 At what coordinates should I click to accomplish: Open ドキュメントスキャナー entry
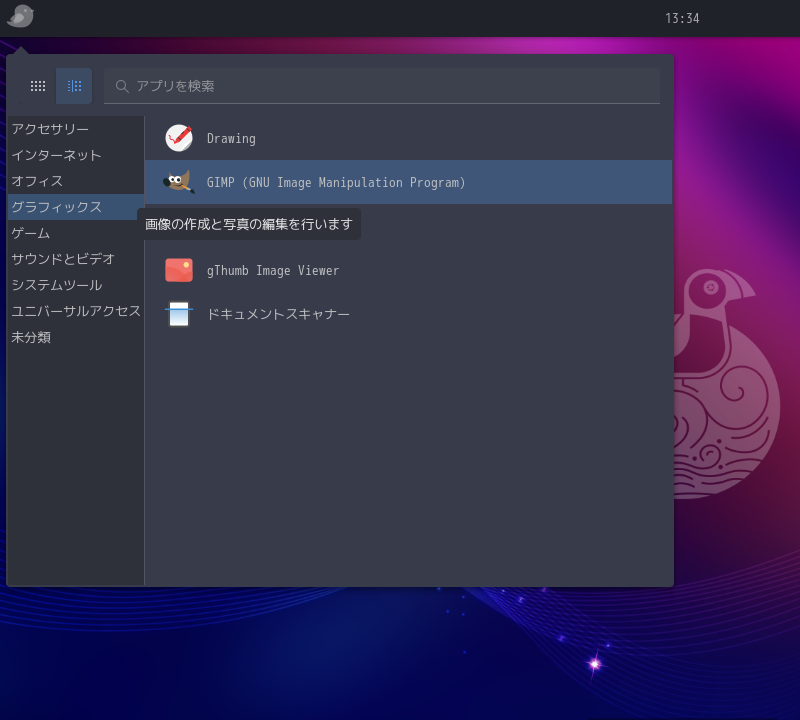[x=408, y=314]
